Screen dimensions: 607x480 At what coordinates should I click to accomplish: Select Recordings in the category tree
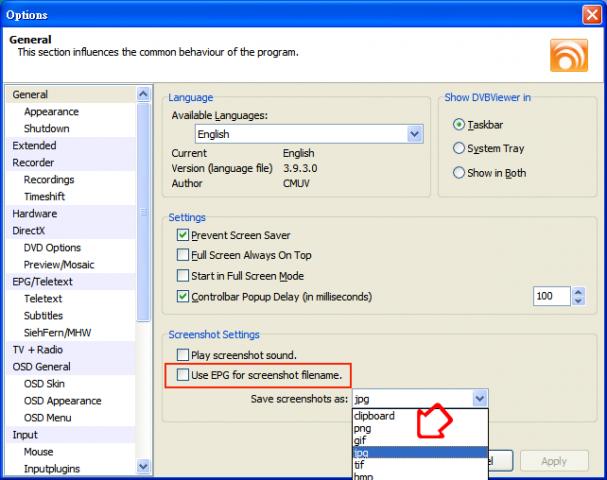49,179
